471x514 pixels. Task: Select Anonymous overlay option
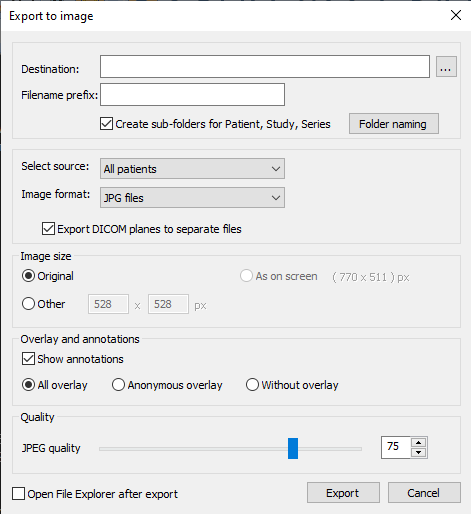pos(118,385)
